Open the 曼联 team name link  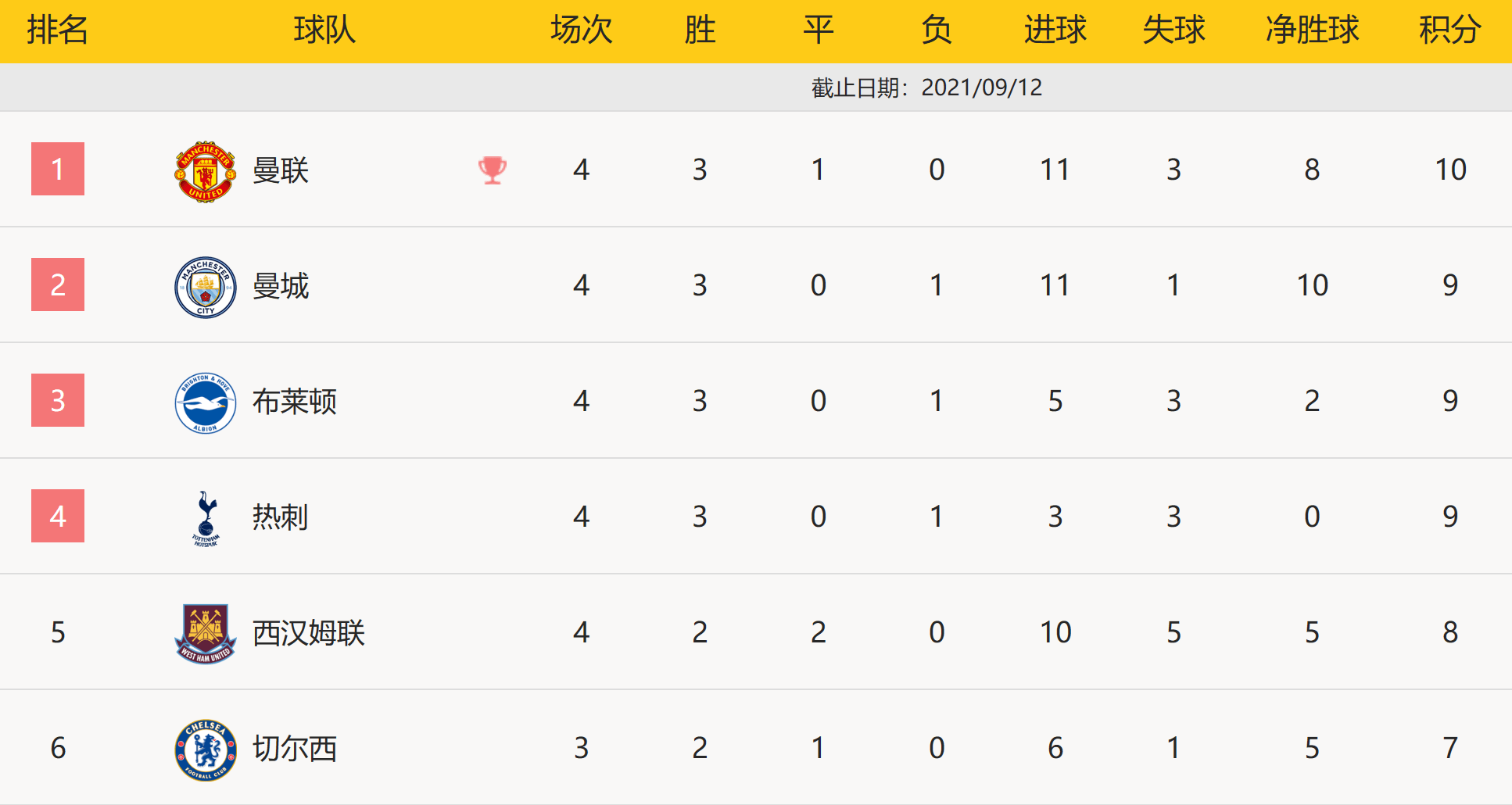click(281, 170)
